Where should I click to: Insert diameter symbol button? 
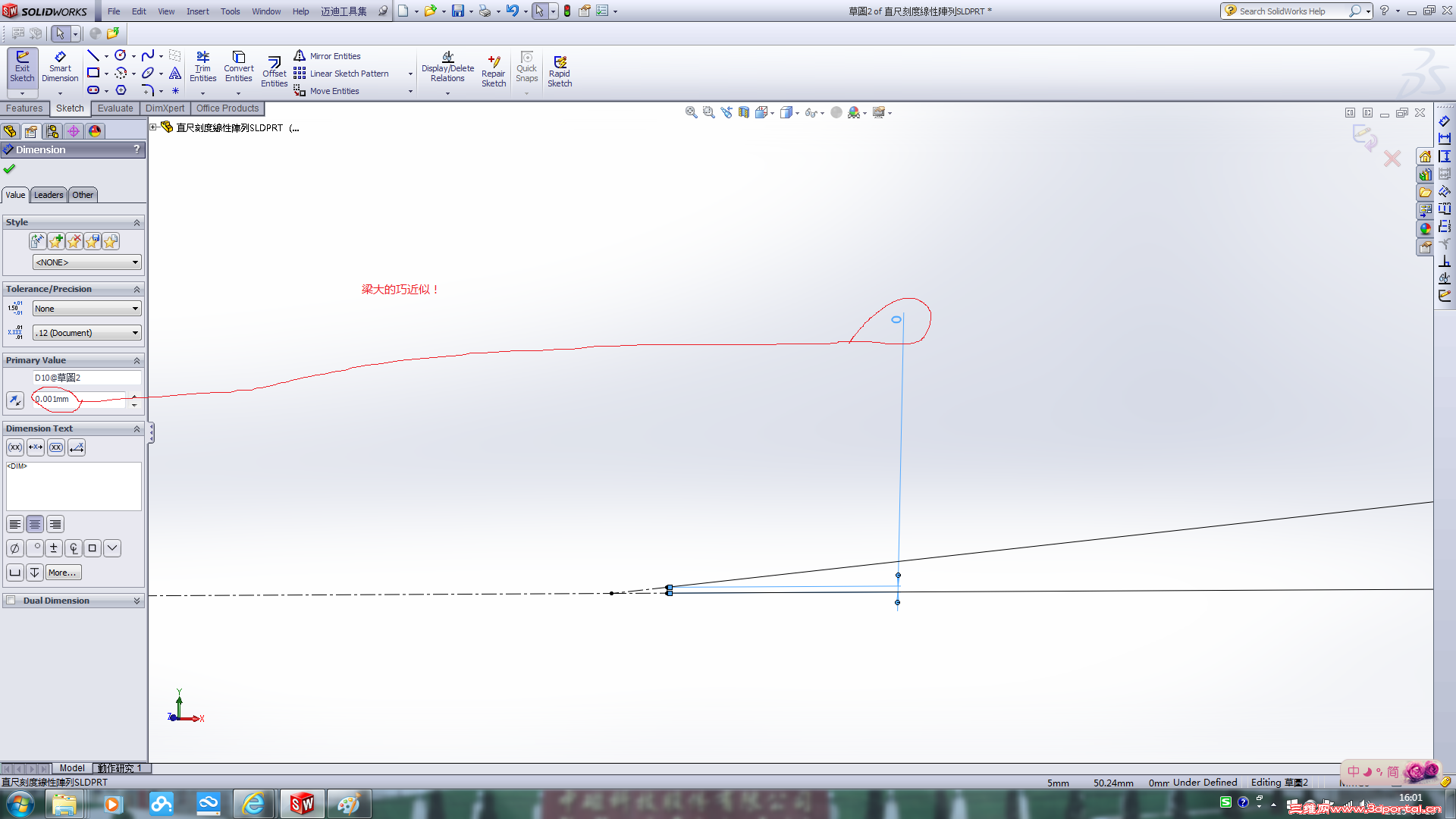pos(14,548)
